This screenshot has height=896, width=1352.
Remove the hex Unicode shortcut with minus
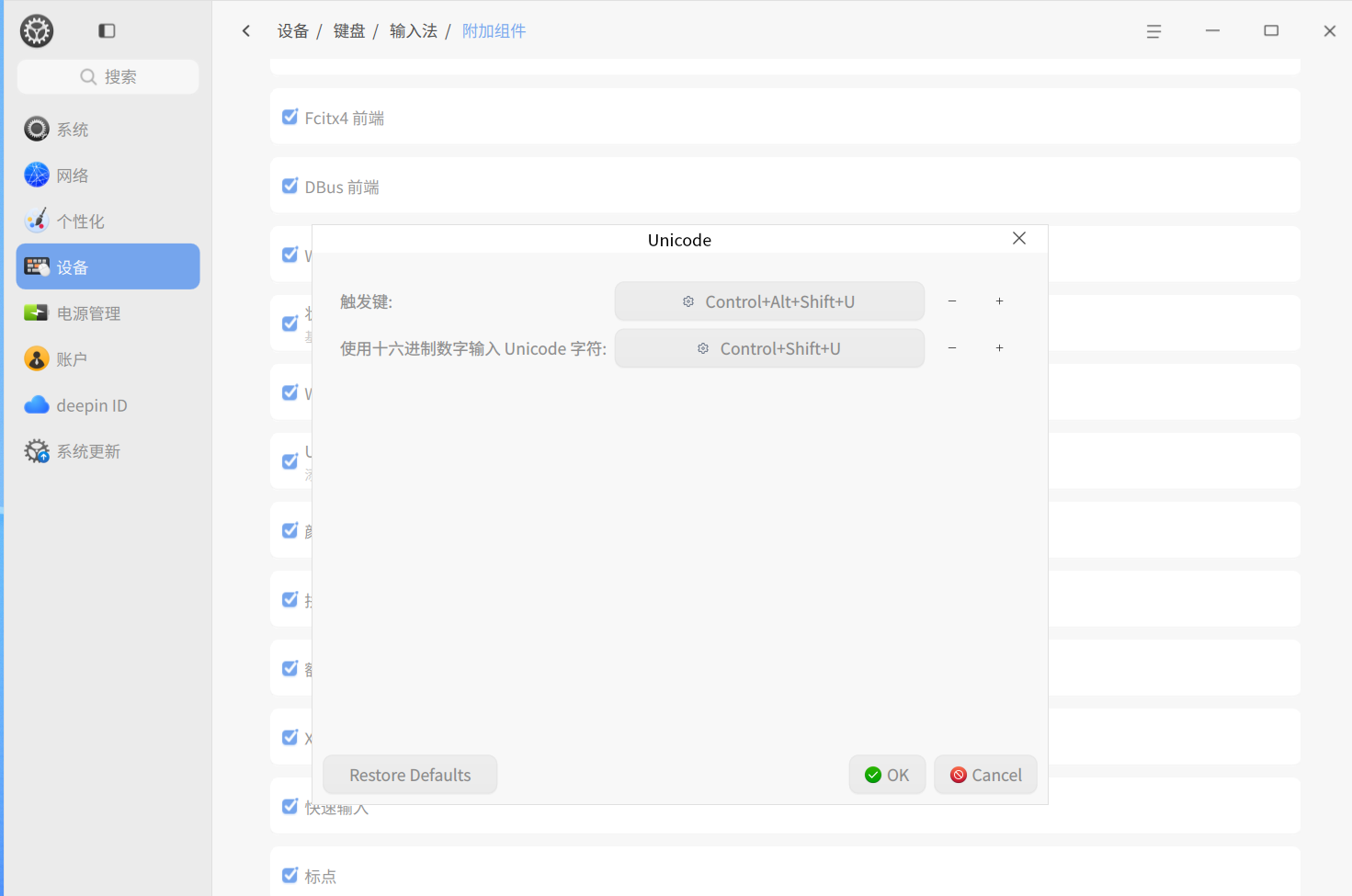pyautogui.click(x=952, y=348)
